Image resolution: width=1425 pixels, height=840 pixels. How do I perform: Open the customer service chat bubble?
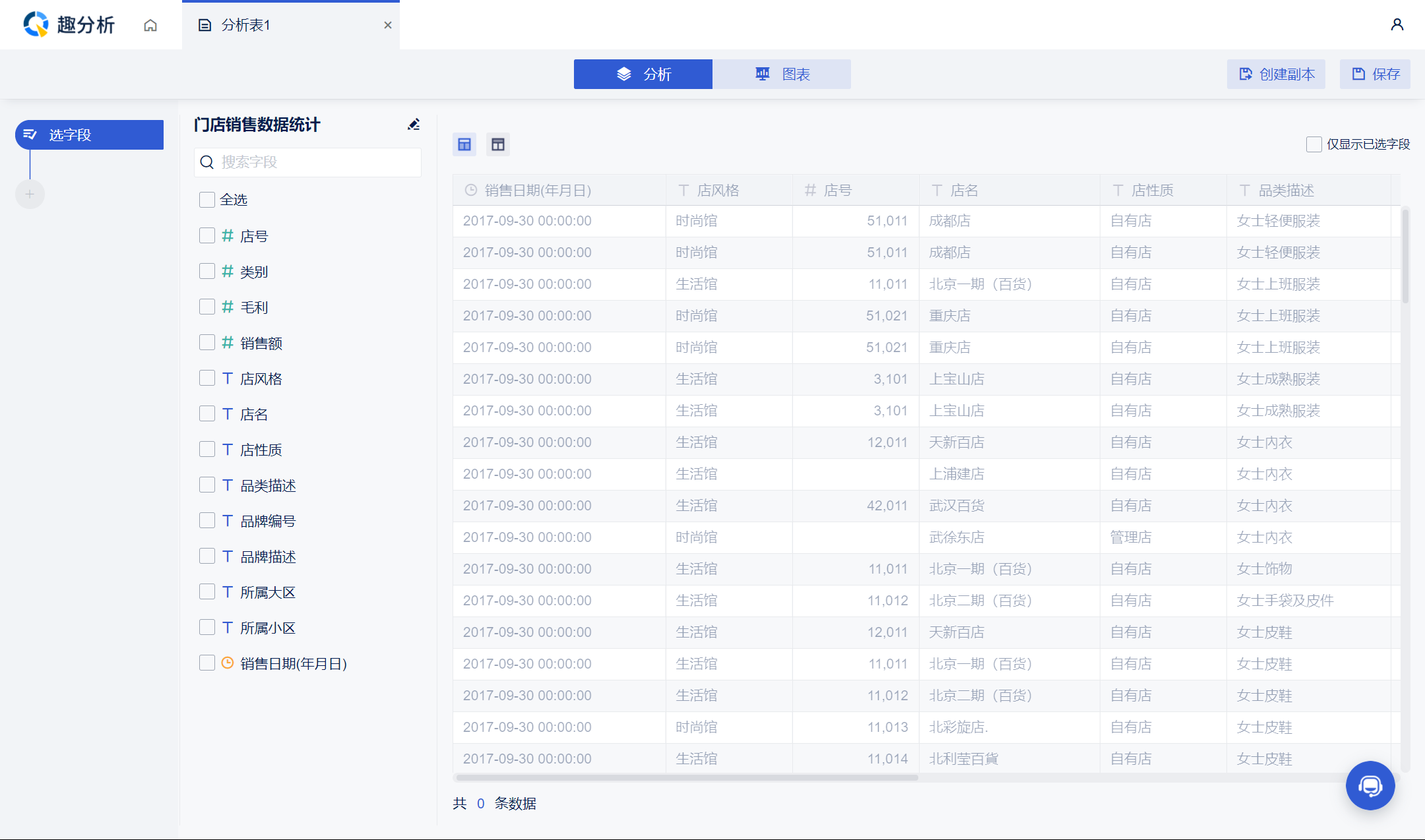tap(1370, 785)
